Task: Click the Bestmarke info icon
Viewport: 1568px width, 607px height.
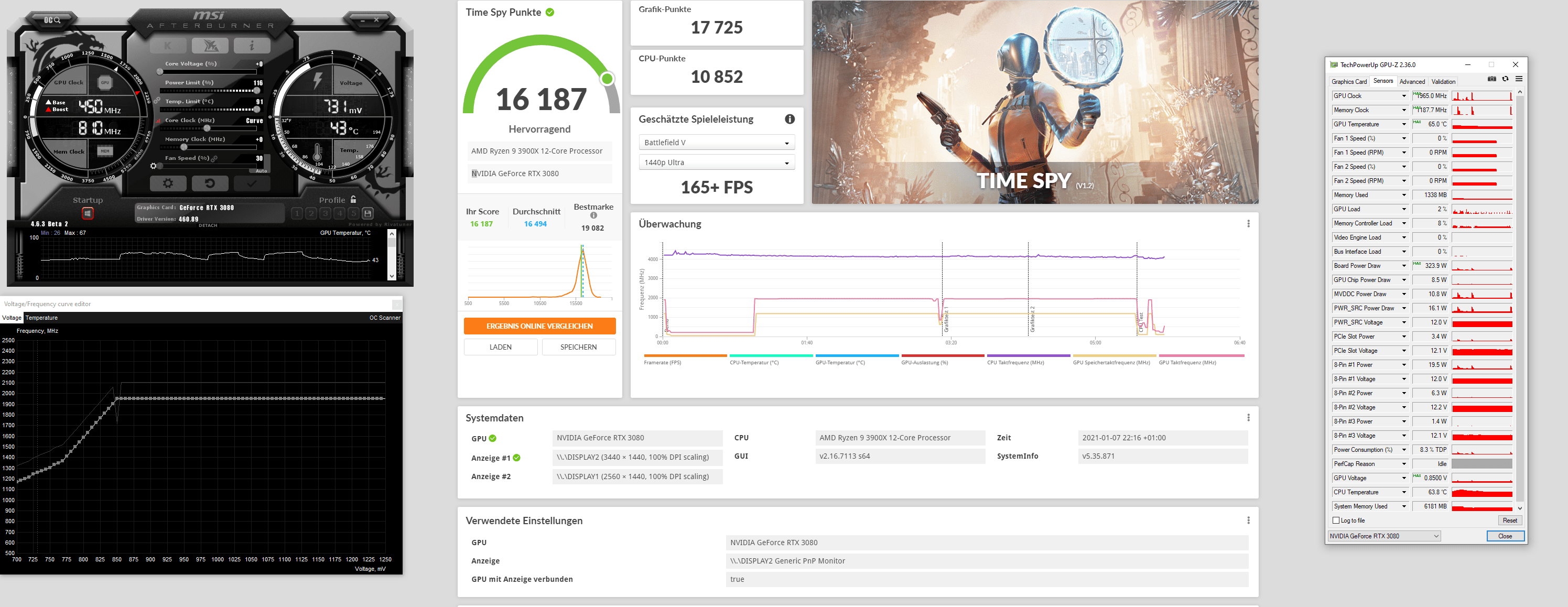Action: pos(593,215)
